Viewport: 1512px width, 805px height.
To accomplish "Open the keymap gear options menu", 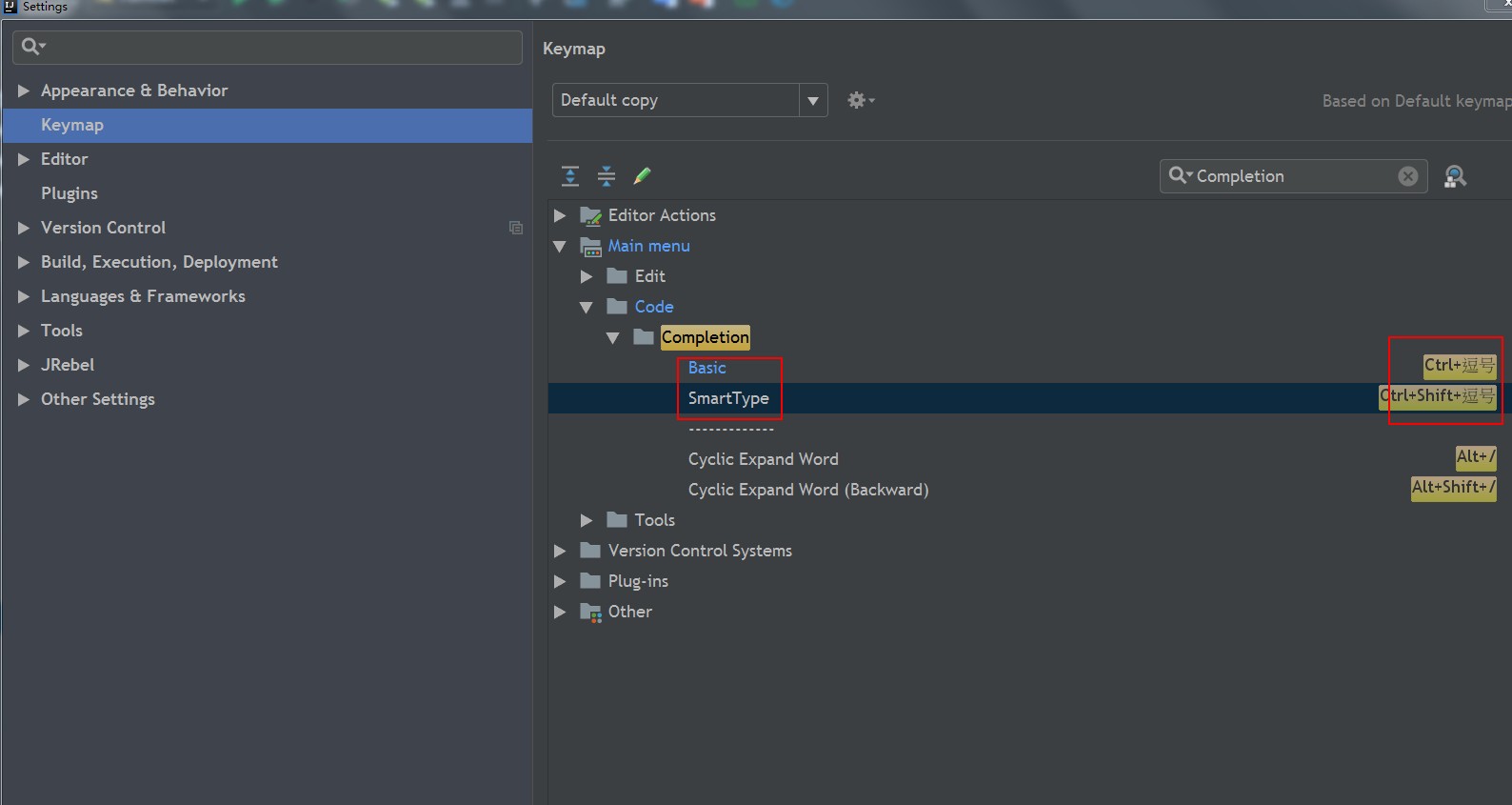I will [x=861, y=100].
